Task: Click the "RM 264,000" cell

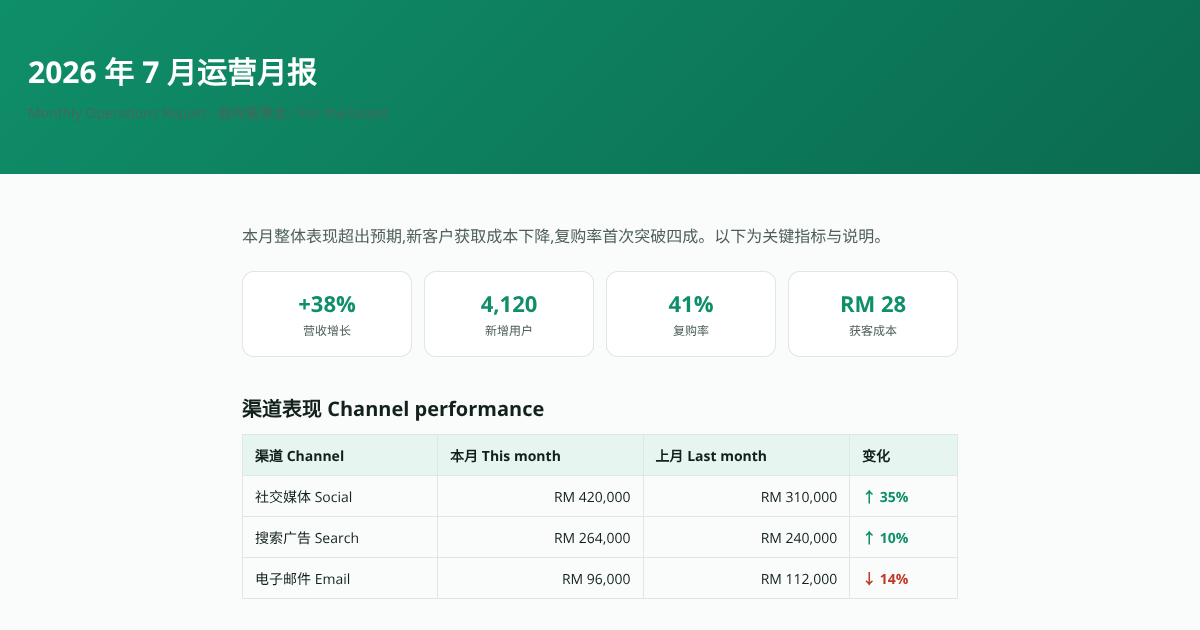Action: 541,538
